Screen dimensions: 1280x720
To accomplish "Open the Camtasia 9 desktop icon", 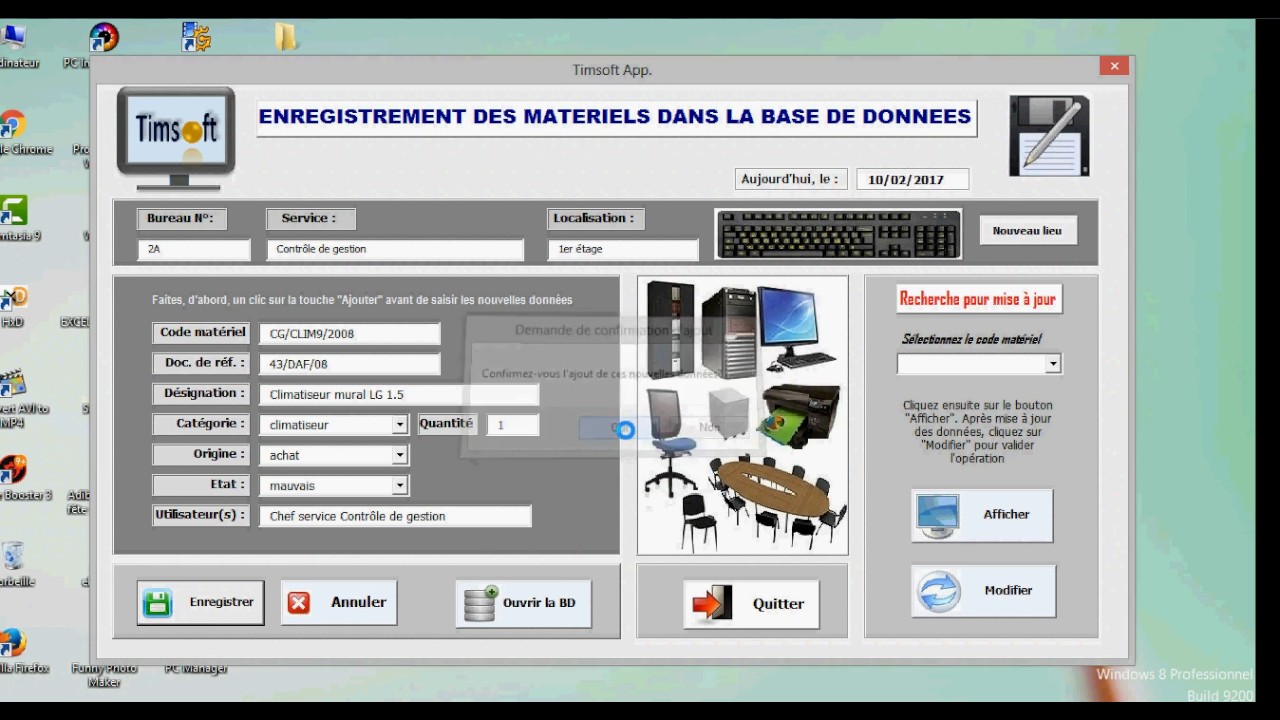I will (x=14, y=218).
